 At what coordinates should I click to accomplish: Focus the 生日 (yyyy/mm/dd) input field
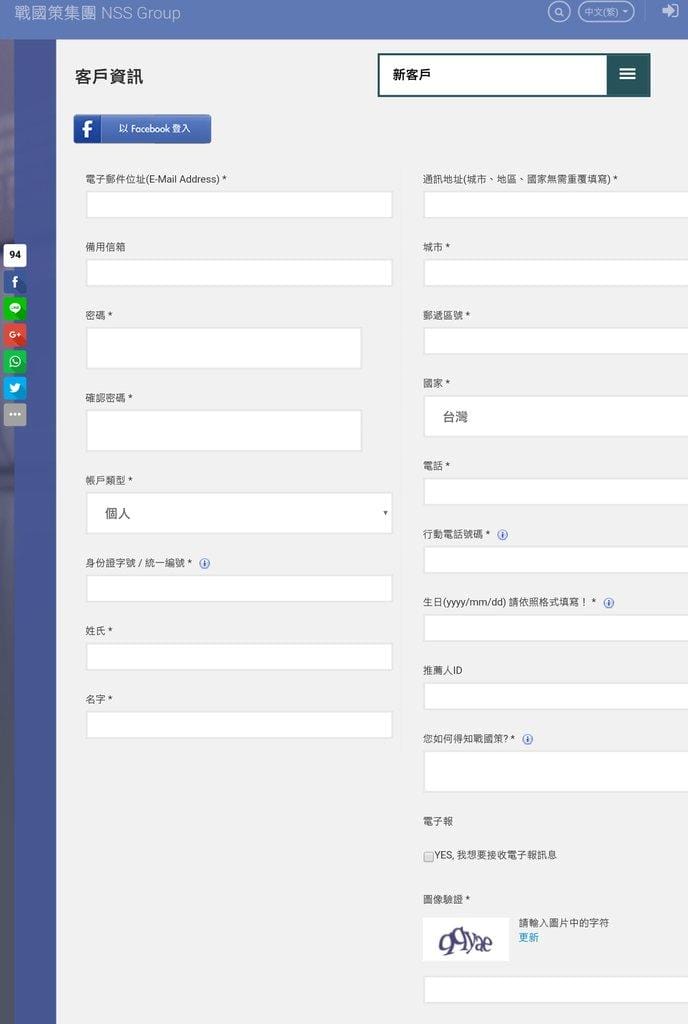pos(556,628)
